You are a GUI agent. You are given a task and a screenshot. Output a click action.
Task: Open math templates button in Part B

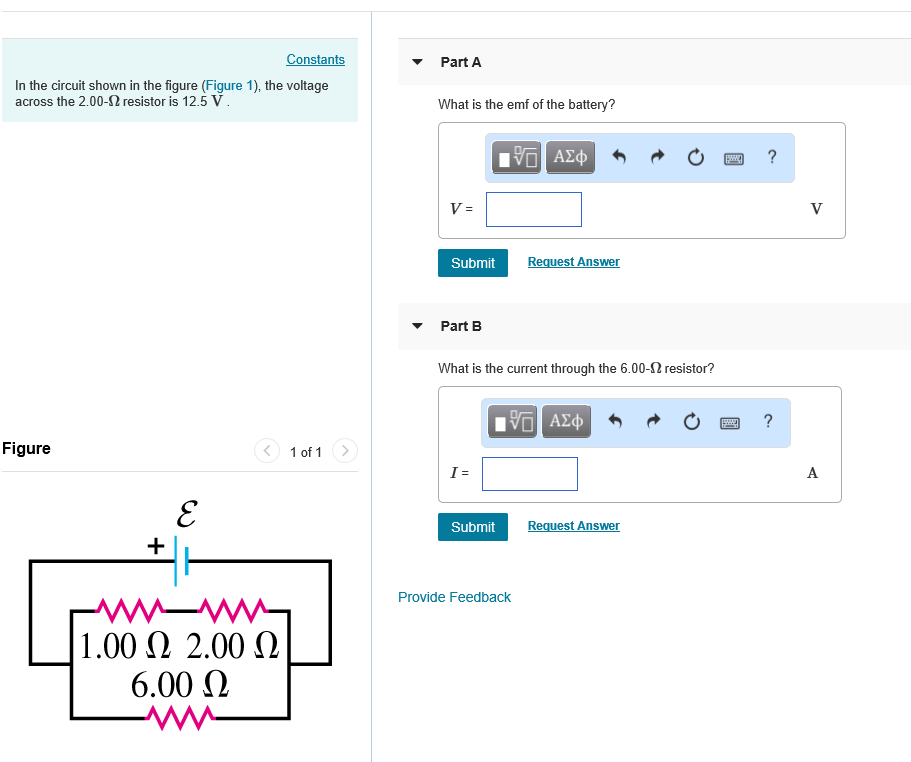pyautogui.click(x=512, y=421)
